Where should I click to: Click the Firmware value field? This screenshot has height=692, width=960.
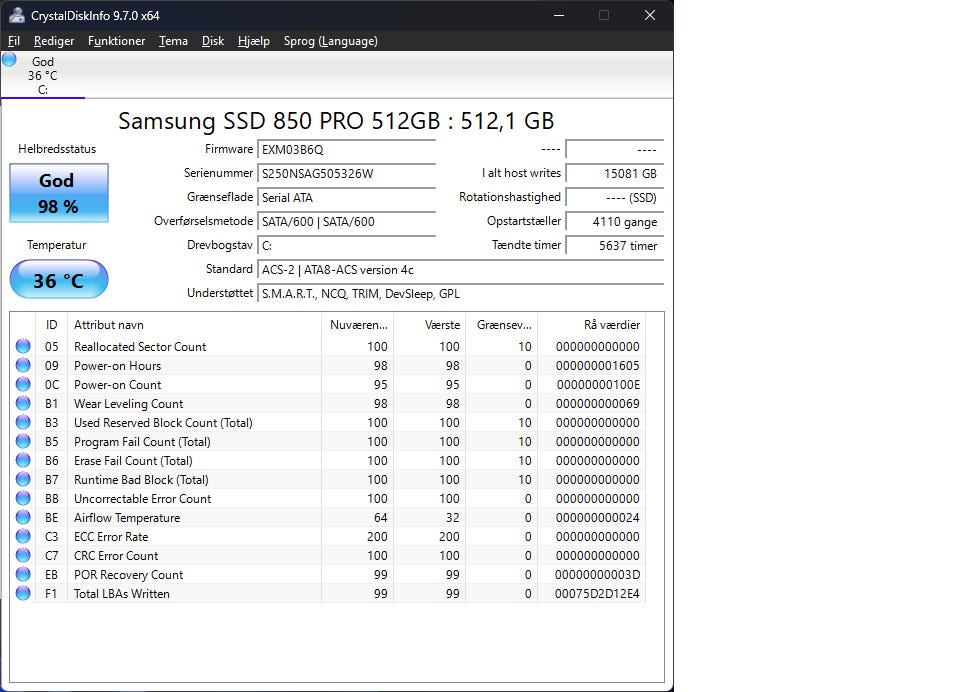[x=346, y=150]
